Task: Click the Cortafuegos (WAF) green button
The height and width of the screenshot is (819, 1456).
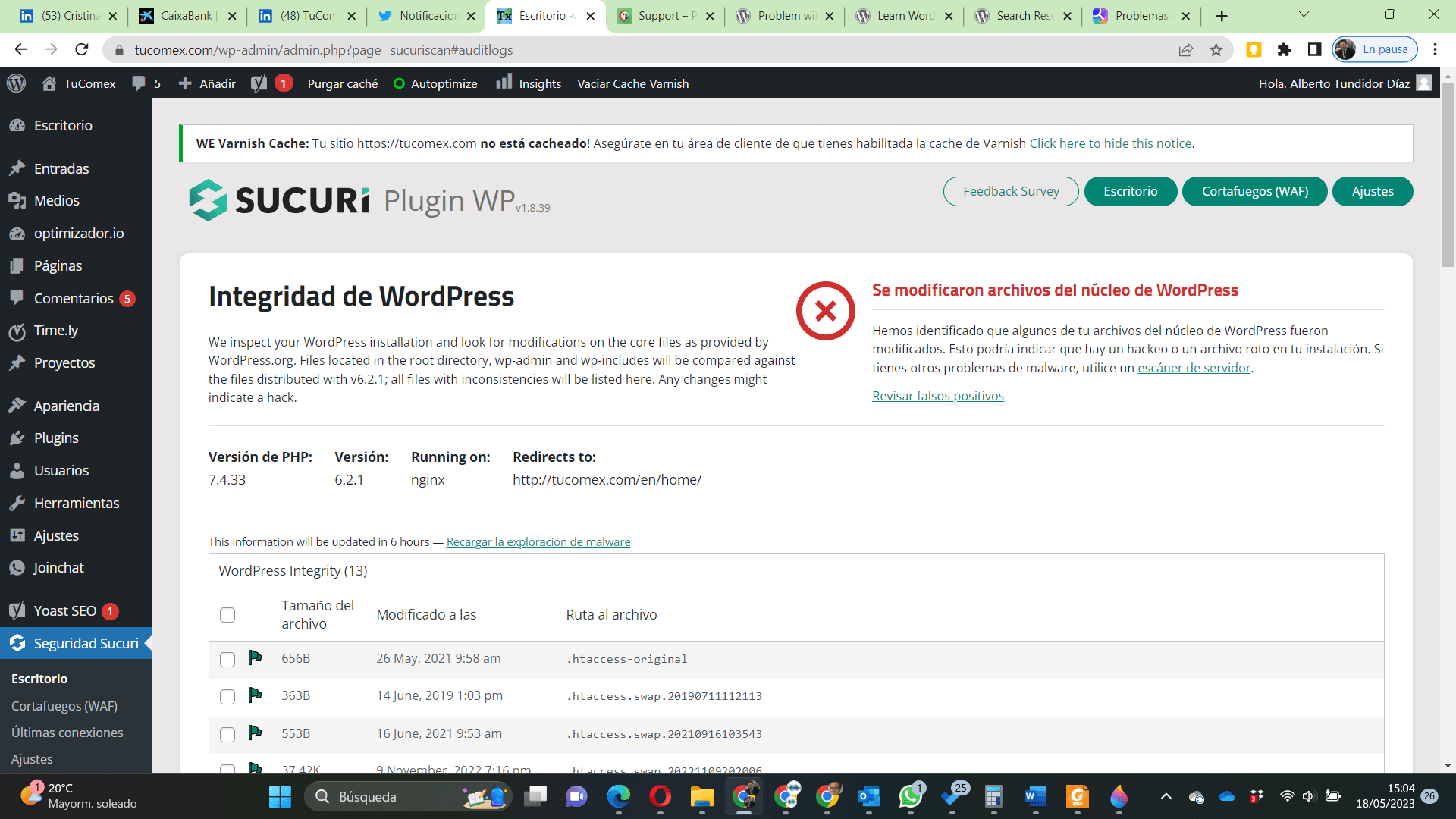Action: [x=1255, y=191]
